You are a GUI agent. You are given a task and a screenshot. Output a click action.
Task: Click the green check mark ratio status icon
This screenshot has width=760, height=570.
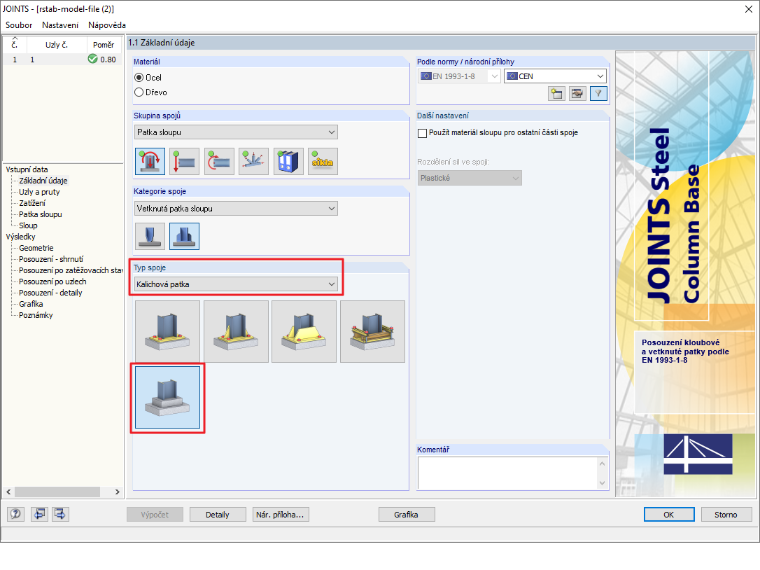93,59
